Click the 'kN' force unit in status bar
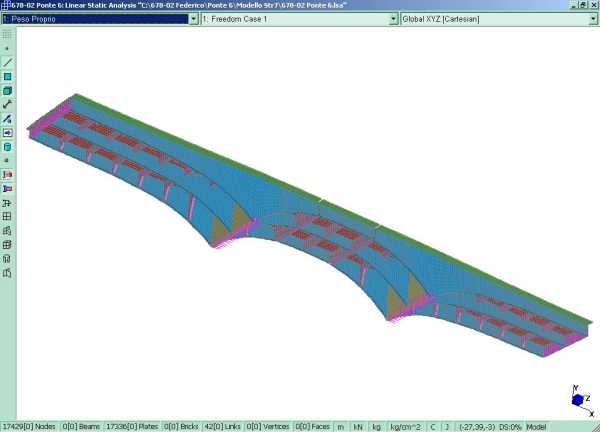The width and height of the screenshot is (600, 432). (x=358, y=426)
